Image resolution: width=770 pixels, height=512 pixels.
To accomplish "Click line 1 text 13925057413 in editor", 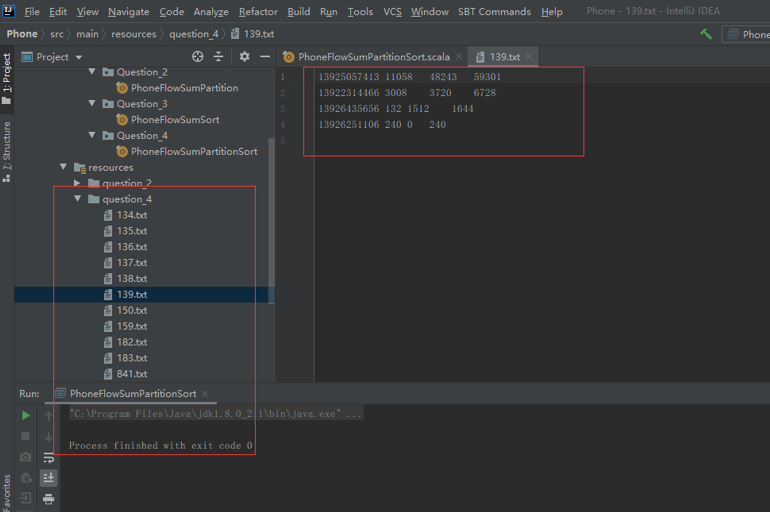I will pyautogui.click(x=349, y=77).
